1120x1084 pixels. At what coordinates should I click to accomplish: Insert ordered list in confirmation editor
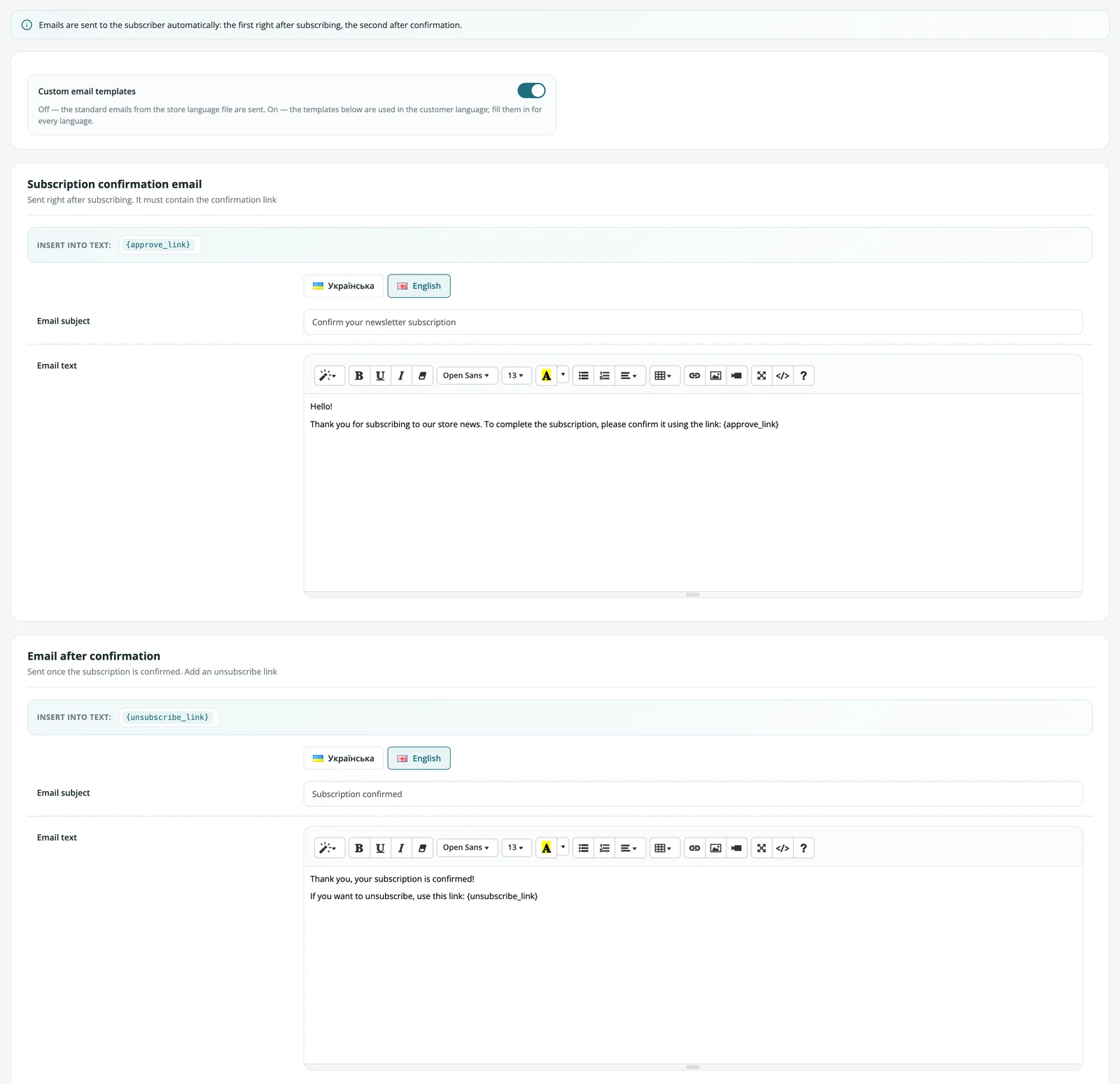click(x=605, y=375)
